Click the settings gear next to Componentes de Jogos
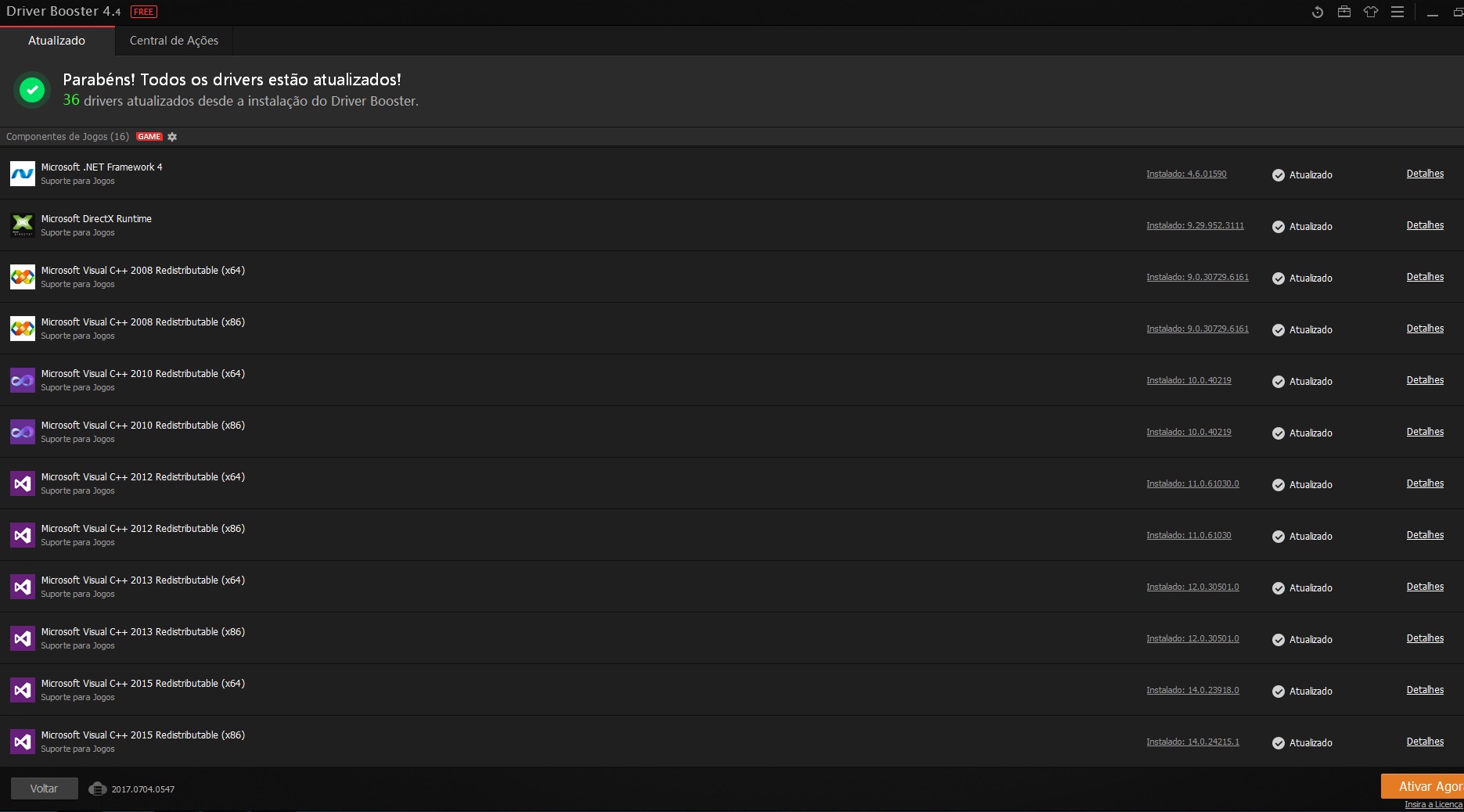 point(172,137)
